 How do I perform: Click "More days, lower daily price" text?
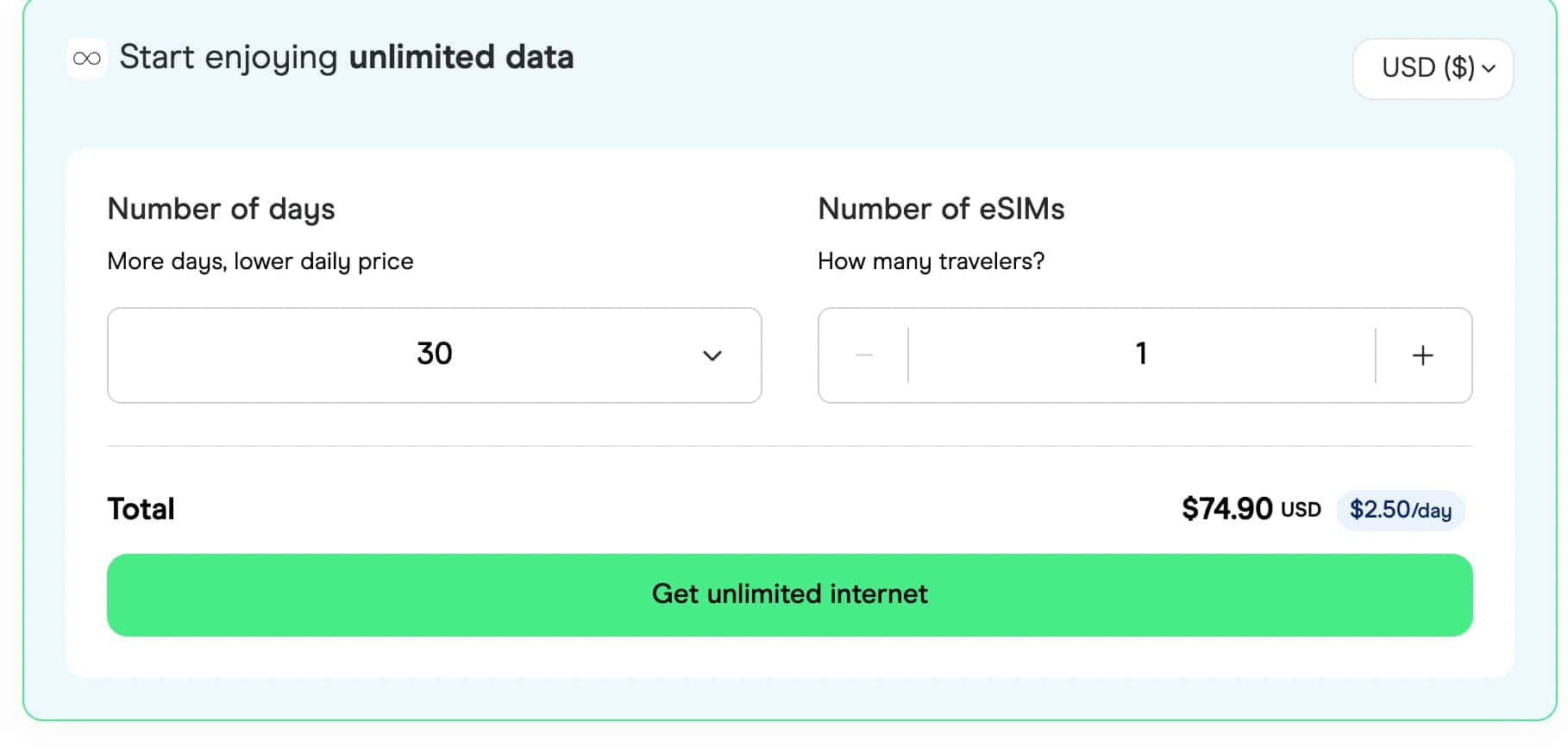point(260,261)
